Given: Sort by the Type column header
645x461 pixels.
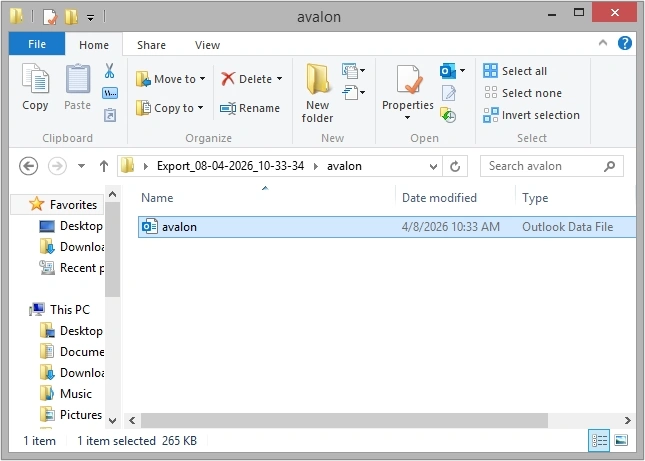Looking at the screenshot, I should [575, 198].
